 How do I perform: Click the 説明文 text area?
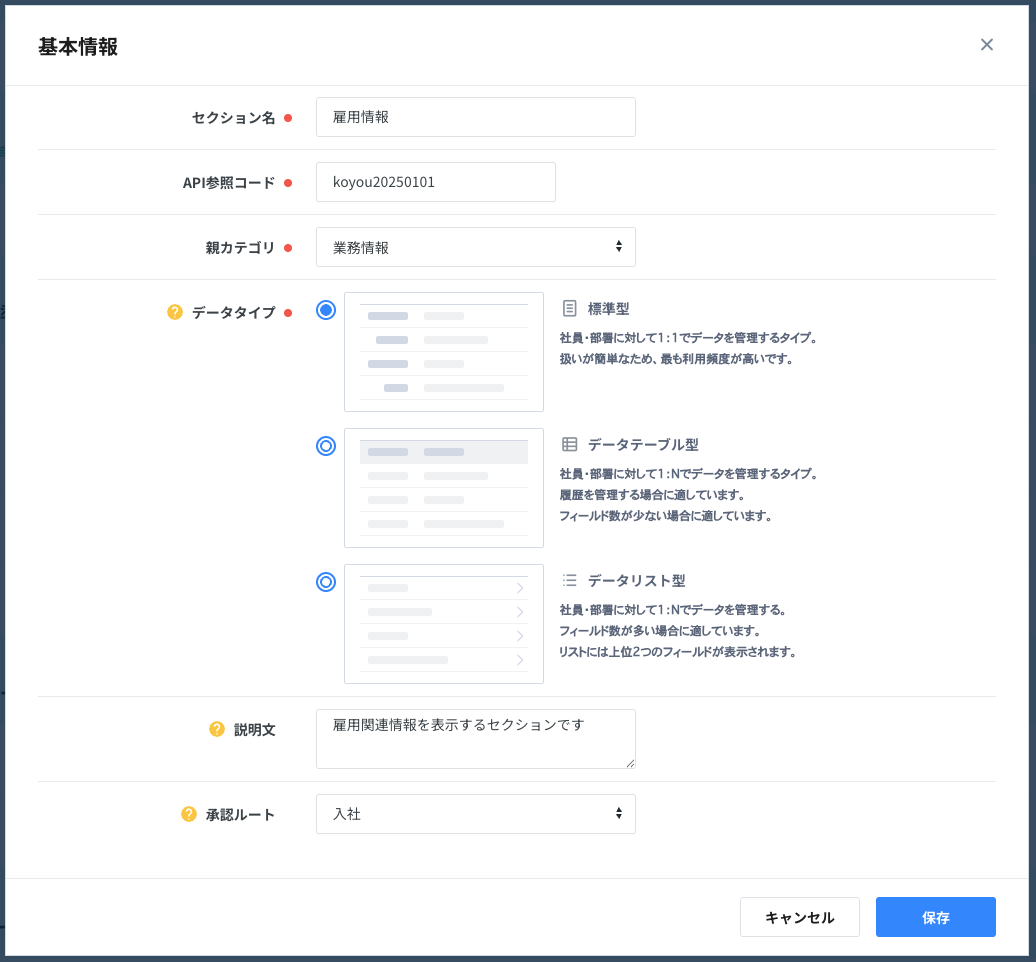click(475, 739)
